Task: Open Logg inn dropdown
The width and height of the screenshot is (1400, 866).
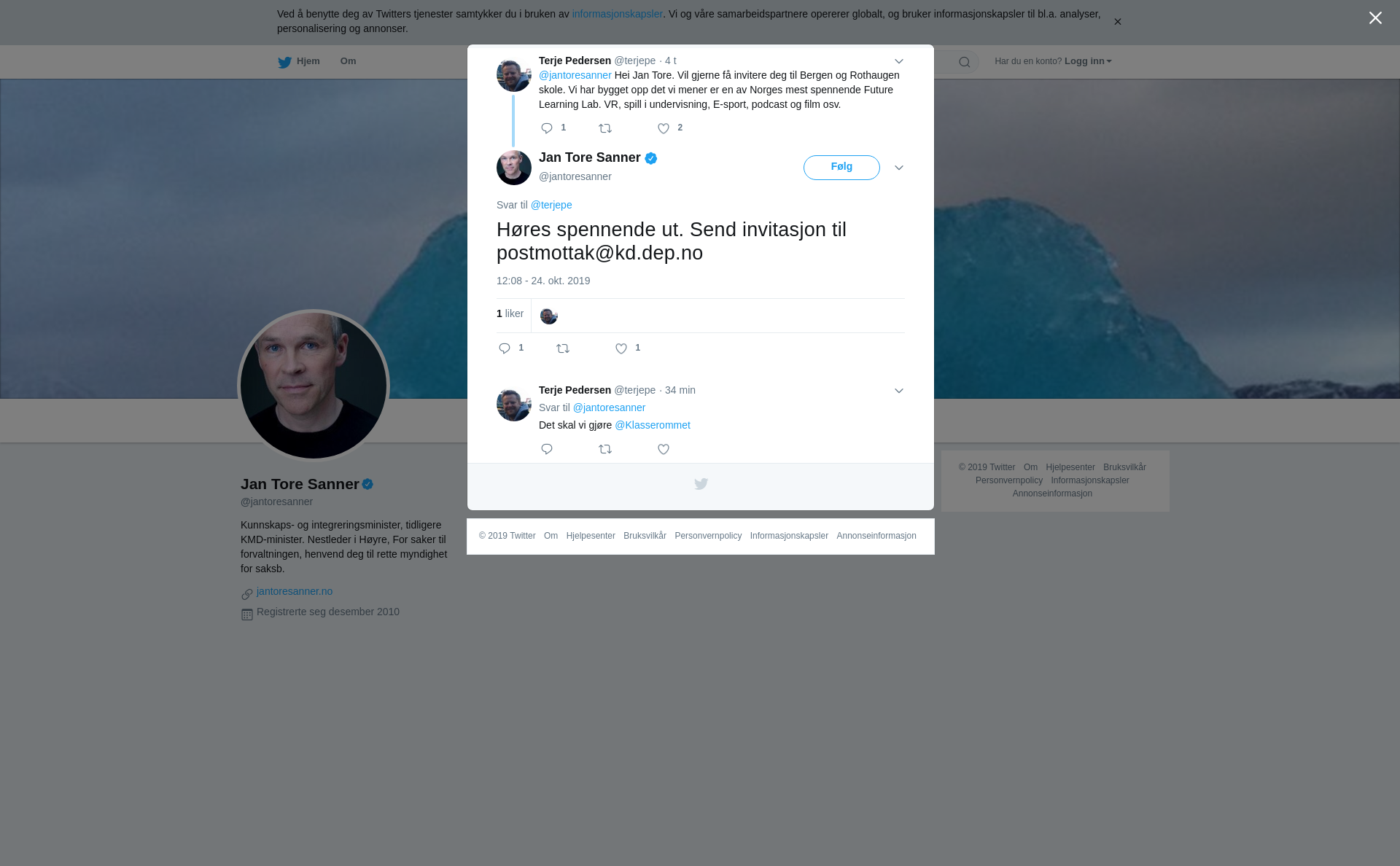Action: tap(1088, 61)
